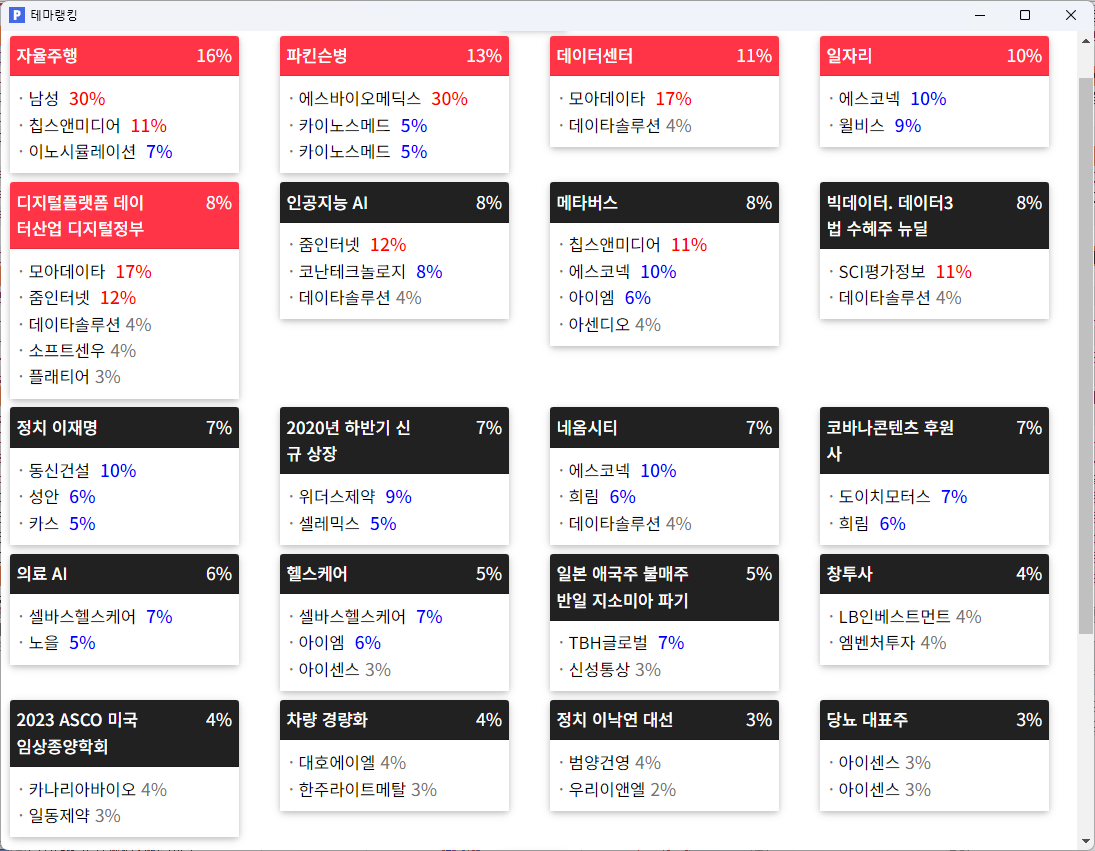The height and width of the screenshot is (851, 1095).
Task: Open the 데이터센터 theme card header
Action: click(x=664, y=56)
